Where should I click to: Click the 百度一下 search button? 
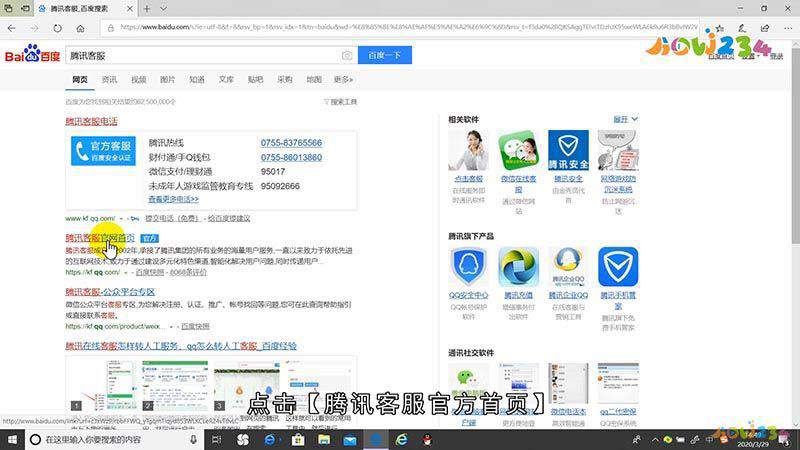tap(385, 55)
